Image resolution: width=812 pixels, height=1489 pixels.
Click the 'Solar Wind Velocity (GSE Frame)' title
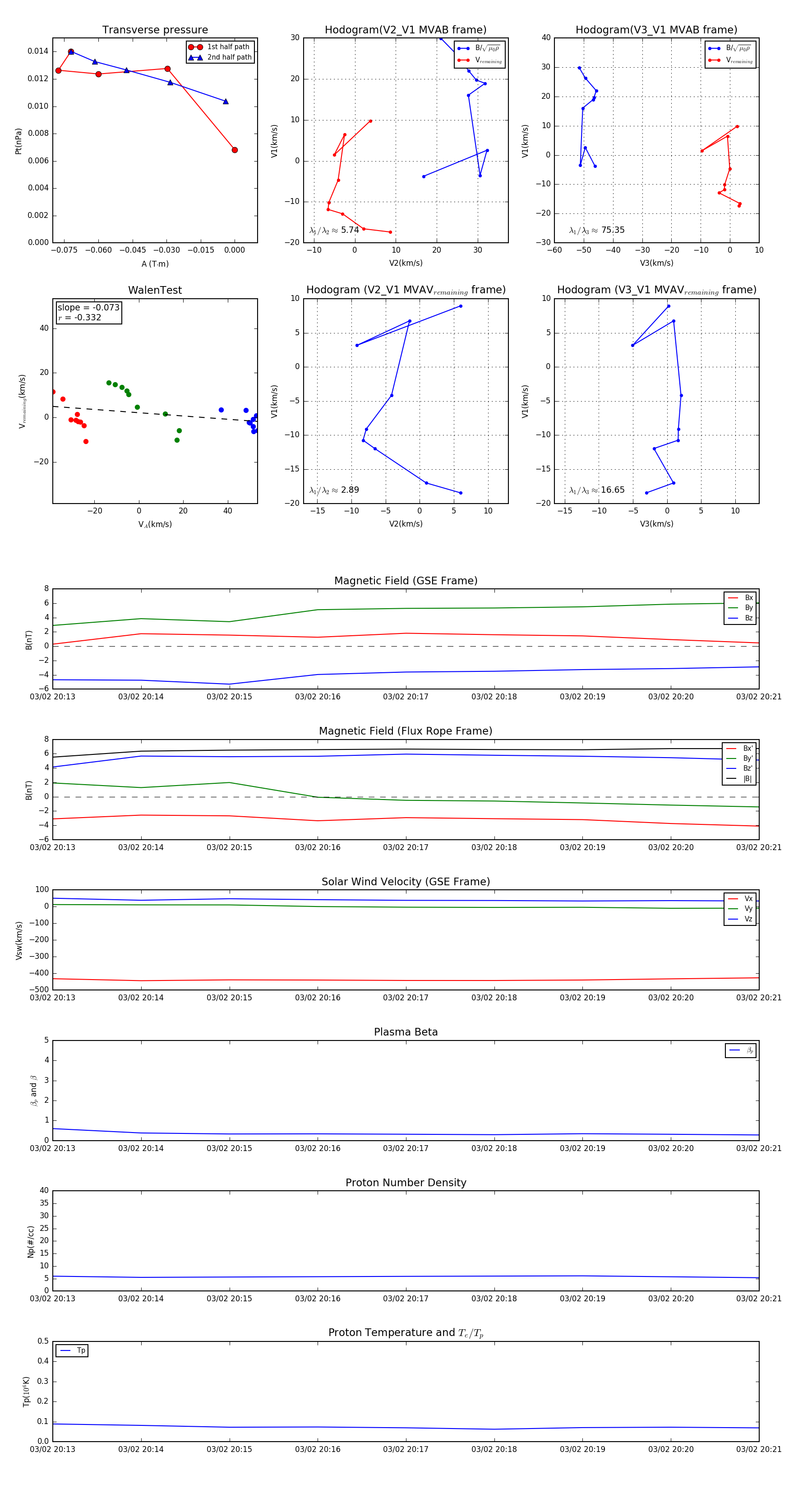pyautogui.click(x=406, y=882)
